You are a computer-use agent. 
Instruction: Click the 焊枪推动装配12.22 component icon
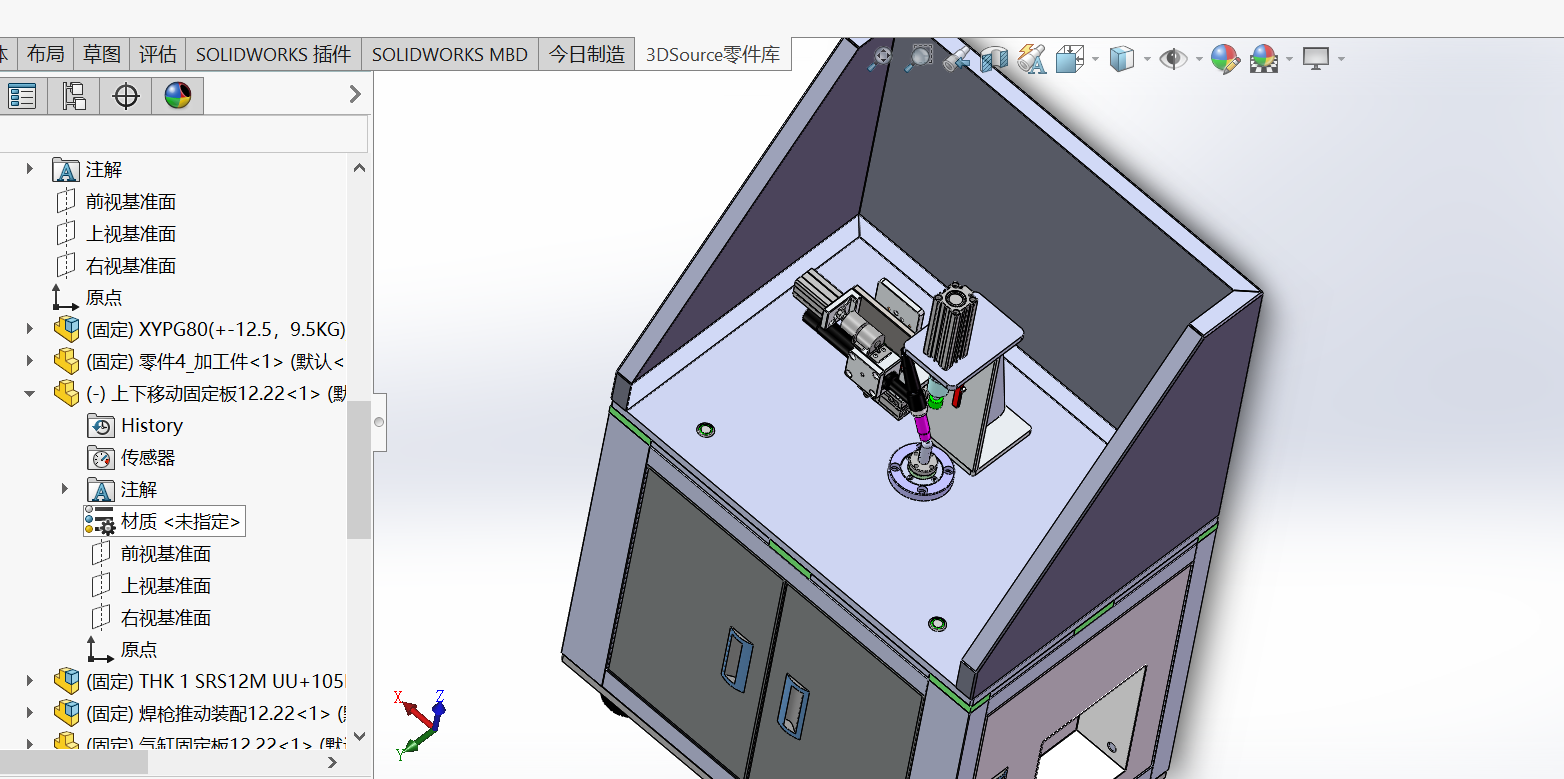click(66, 713)
